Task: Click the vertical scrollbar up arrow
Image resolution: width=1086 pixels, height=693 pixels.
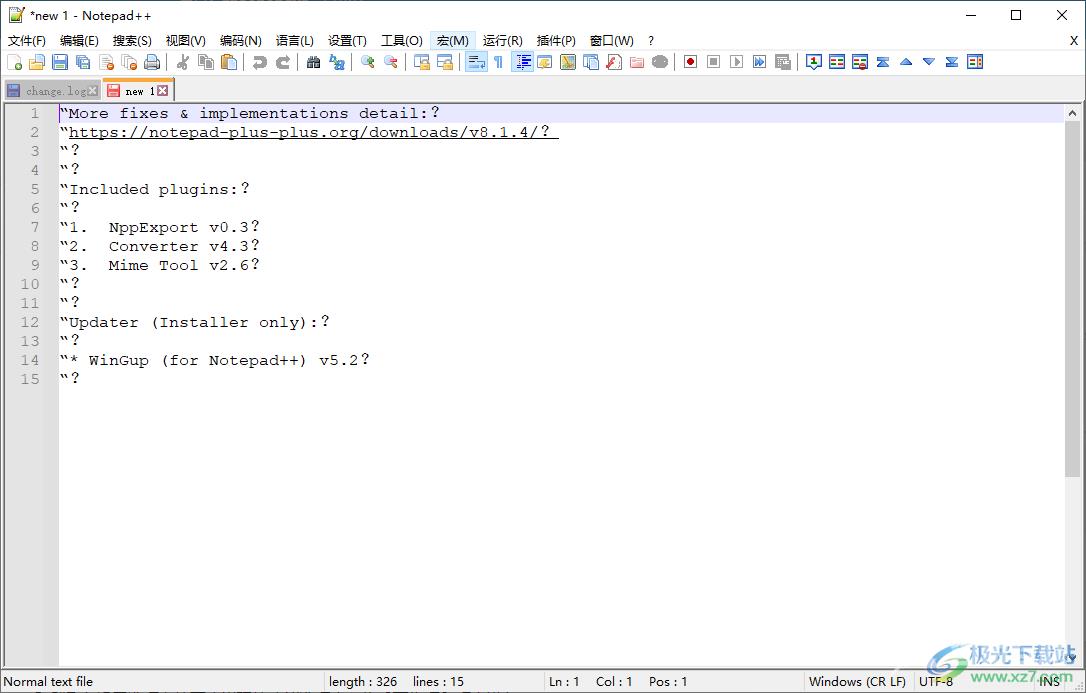Action: click(1072, 113)
